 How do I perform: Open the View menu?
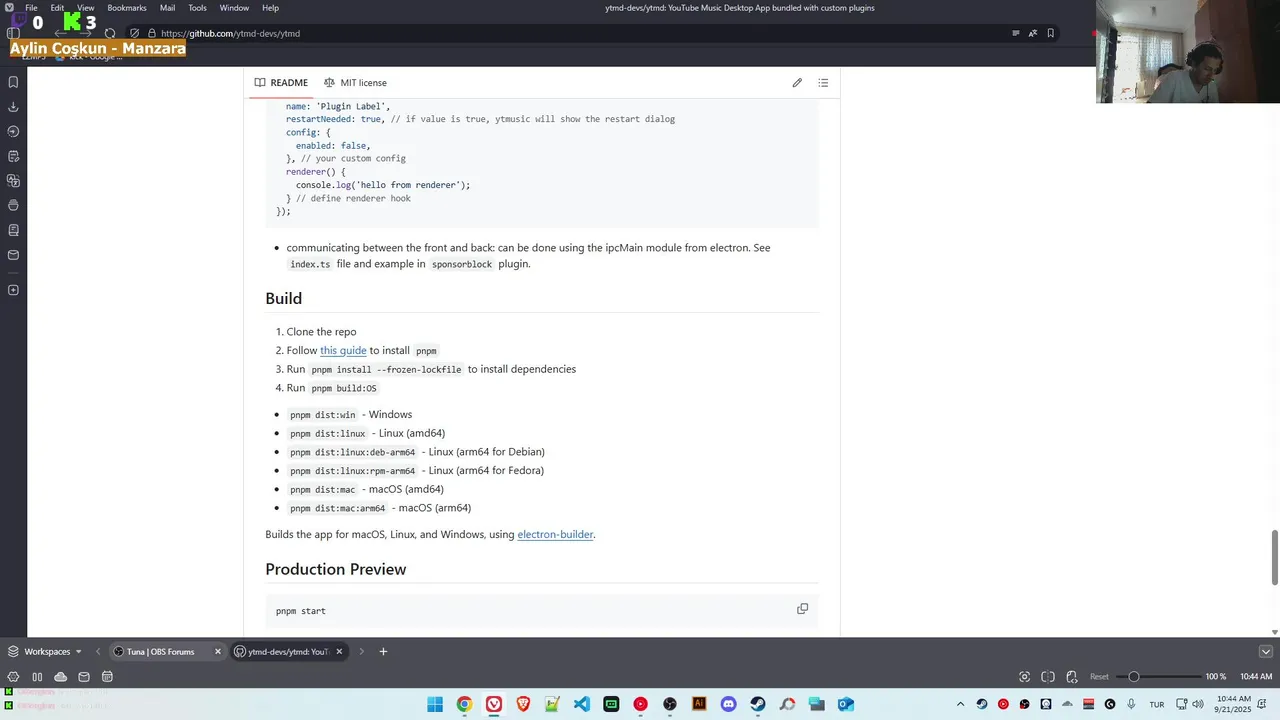tap(86, 8)
